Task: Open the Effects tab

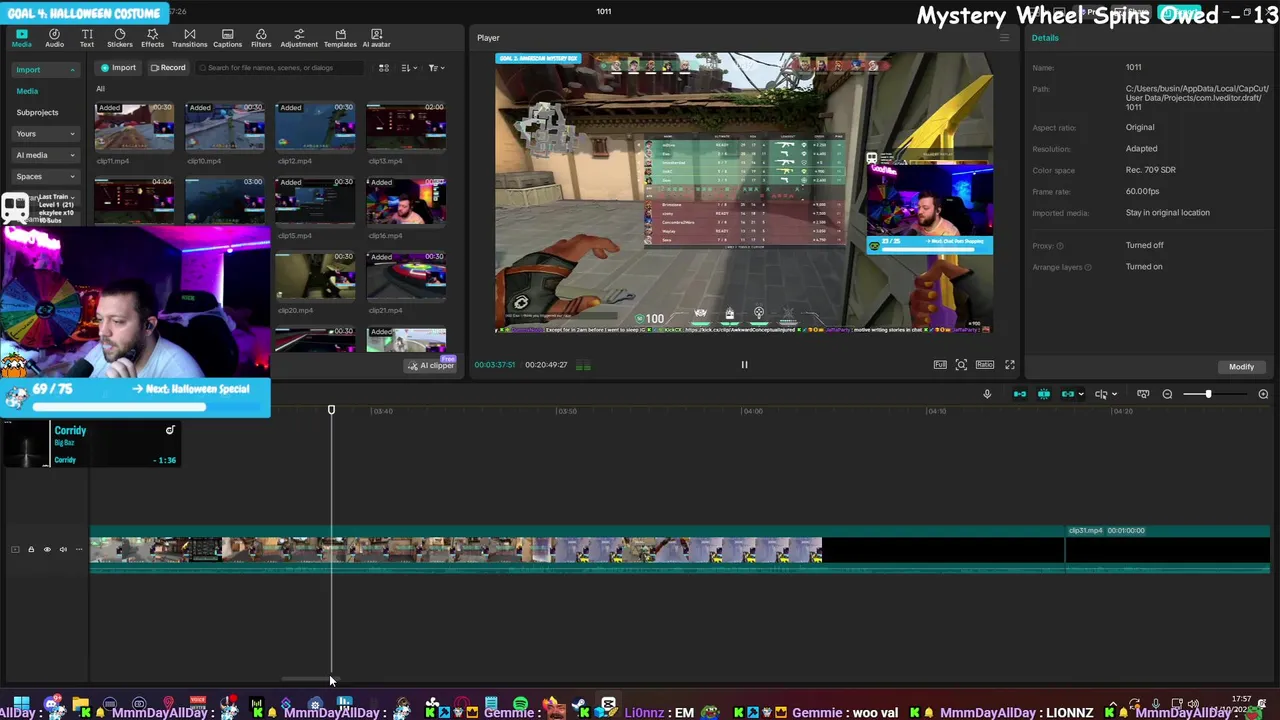Action: pos(152,38)
